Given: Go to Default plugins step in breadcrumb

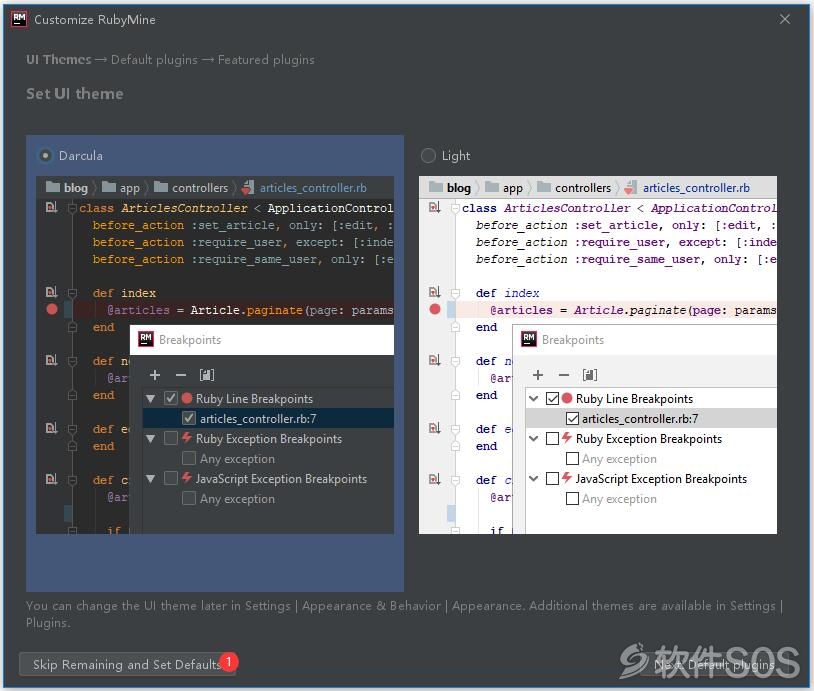Looking at the screenshot, I should point(154,60).
